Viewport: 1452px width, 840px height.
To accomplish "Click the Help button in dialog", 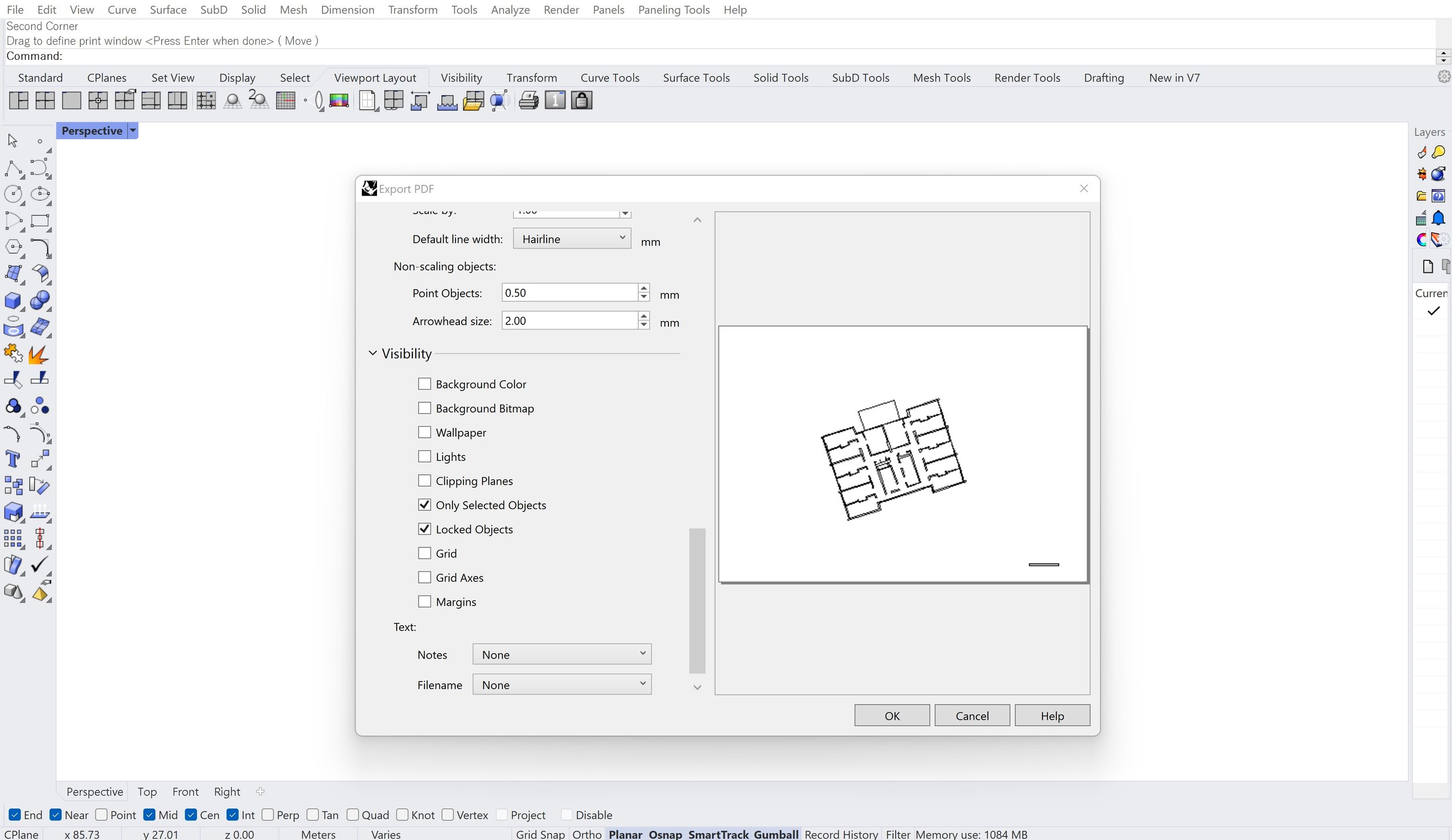I will click(1052, 715).
